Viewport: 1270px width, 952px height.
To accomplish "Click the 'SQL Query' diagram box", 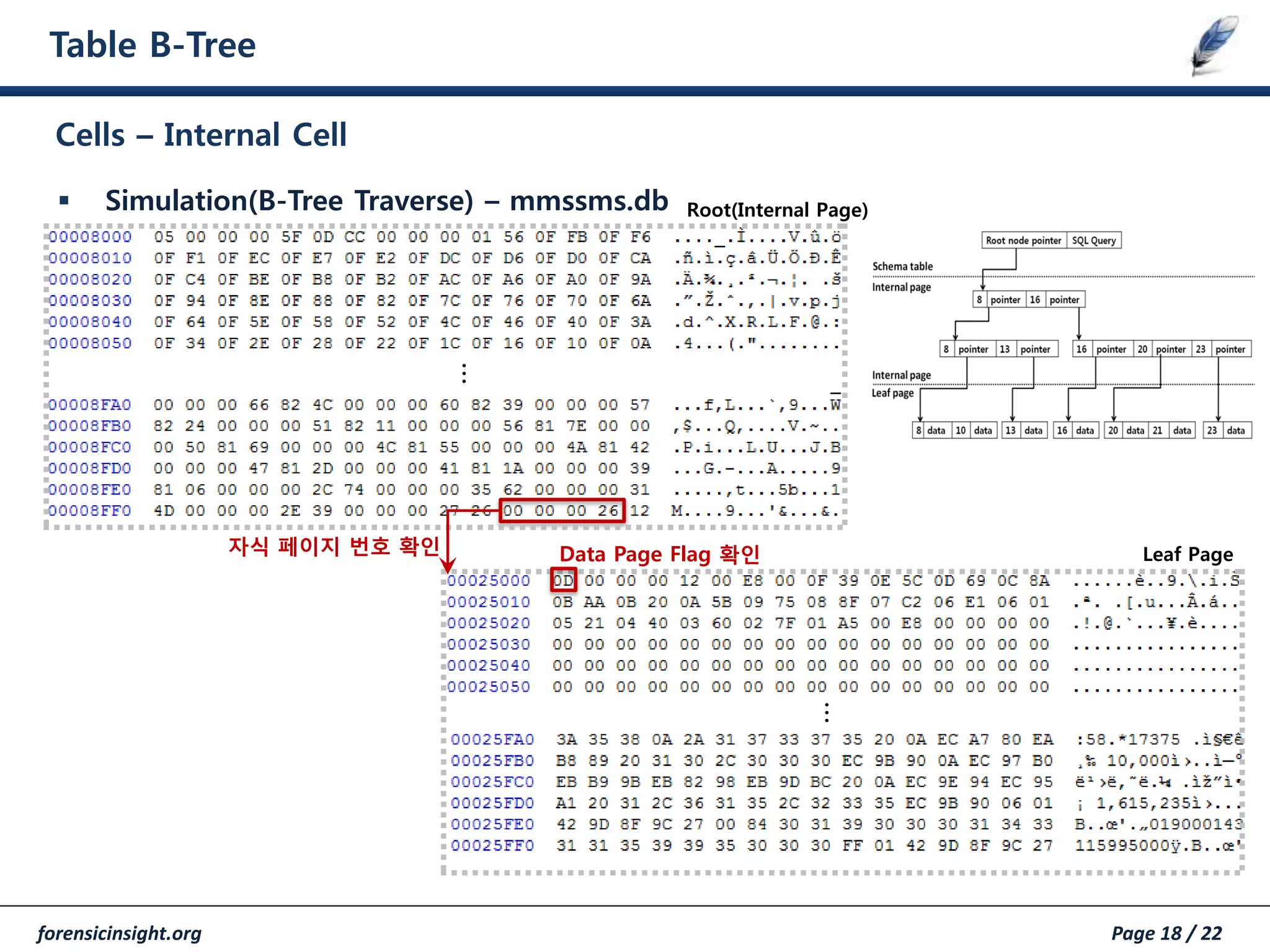I will point(1094,240).
